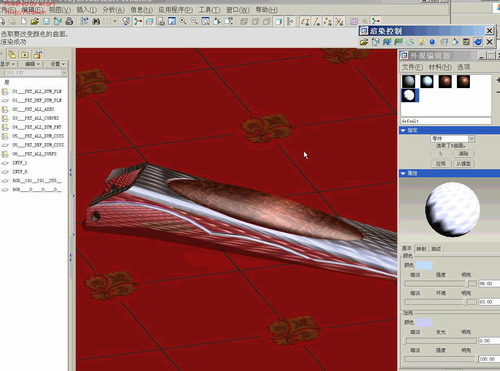
Task: Open 文件(F) menu in appearance editor
Action: [412, 67]
